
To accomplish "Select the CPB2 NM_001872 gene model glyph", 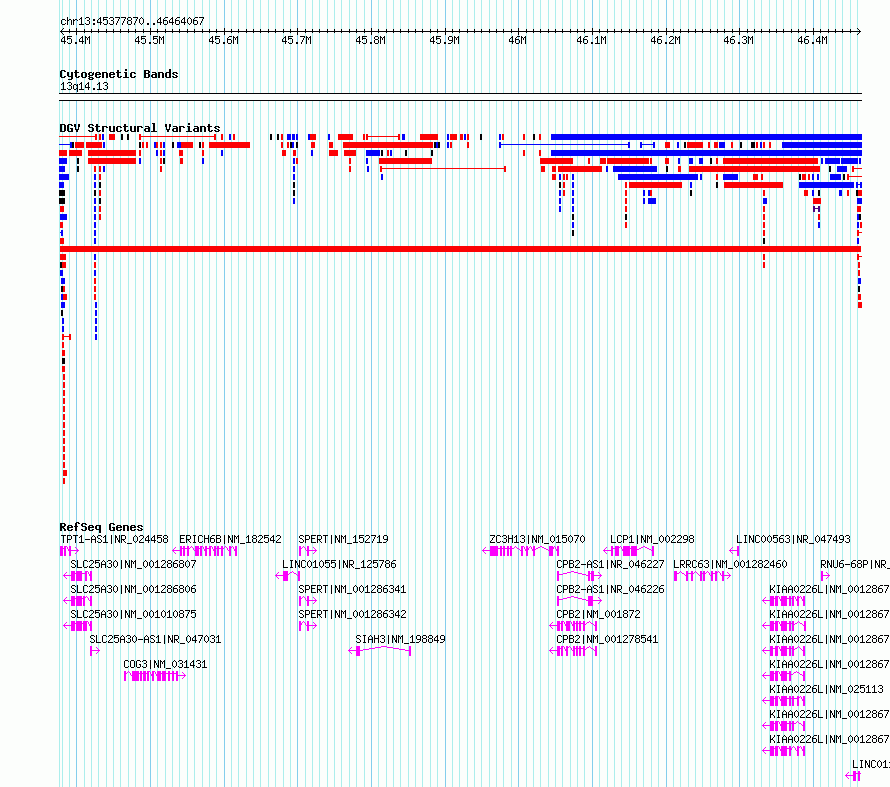I will [x=573, y=626].
